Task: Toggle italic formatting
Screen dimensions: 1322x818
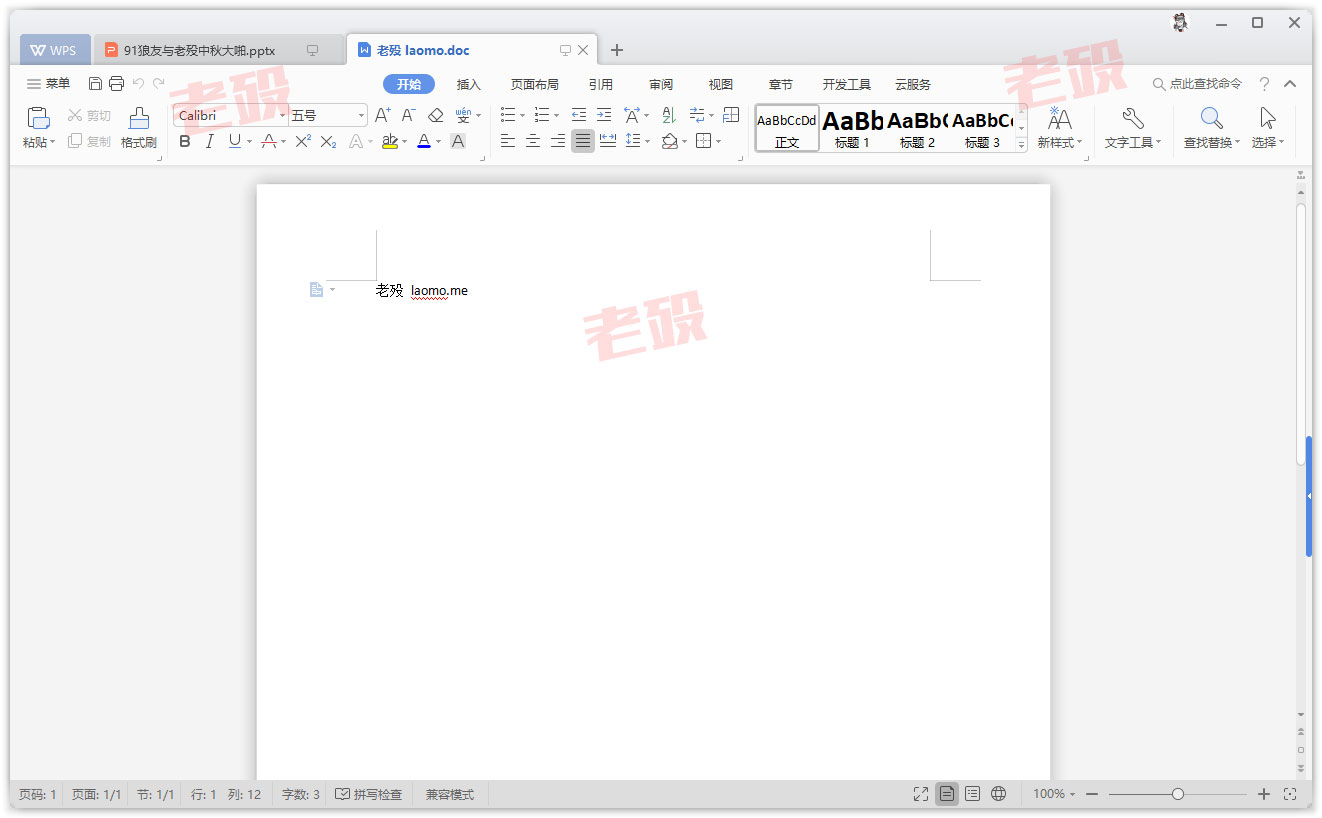Action: click(209, 142)
